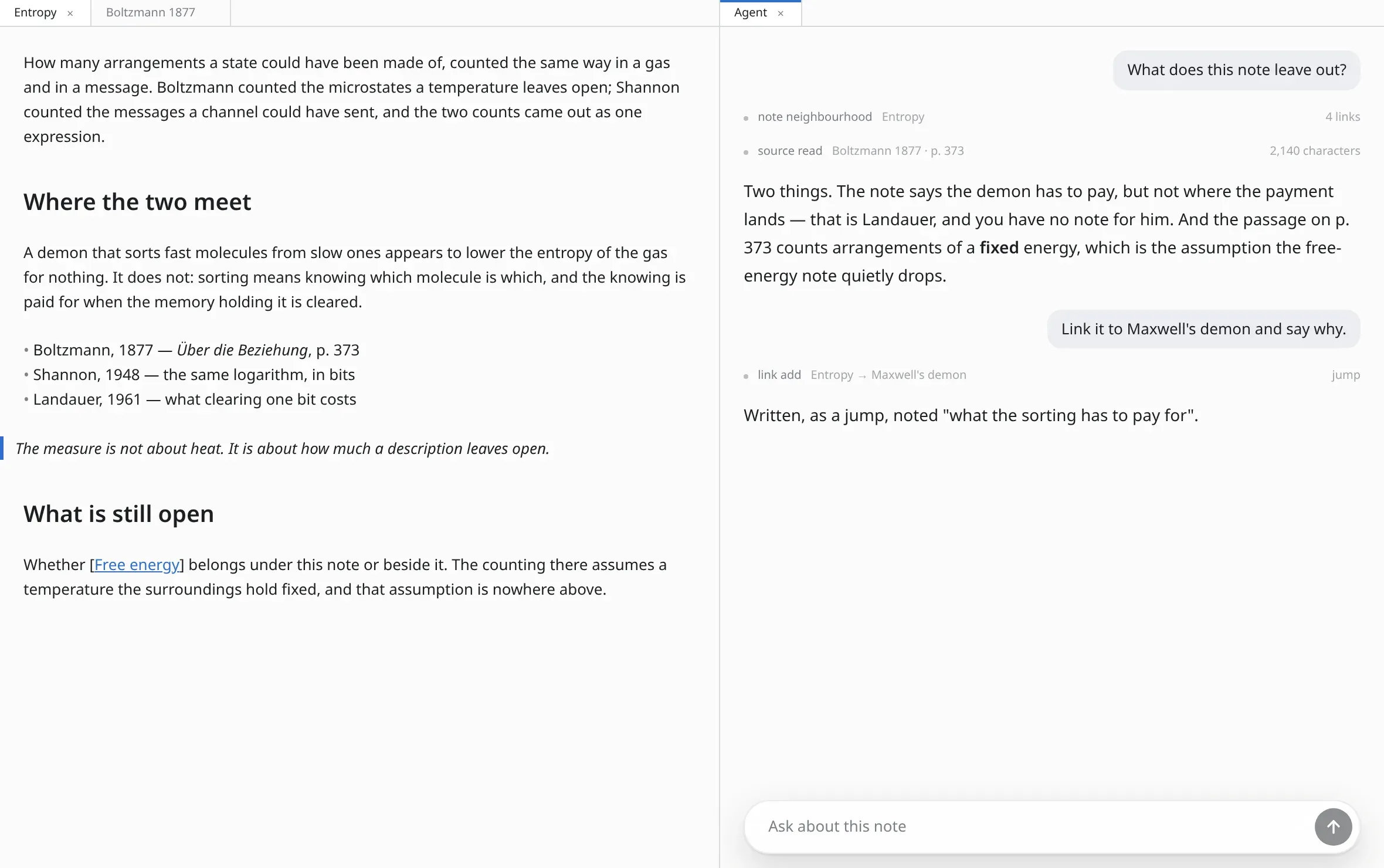The height and width of the screenshot is (868, 1384).
Task: Select the Agent panel tab
Action: [750, 12]
